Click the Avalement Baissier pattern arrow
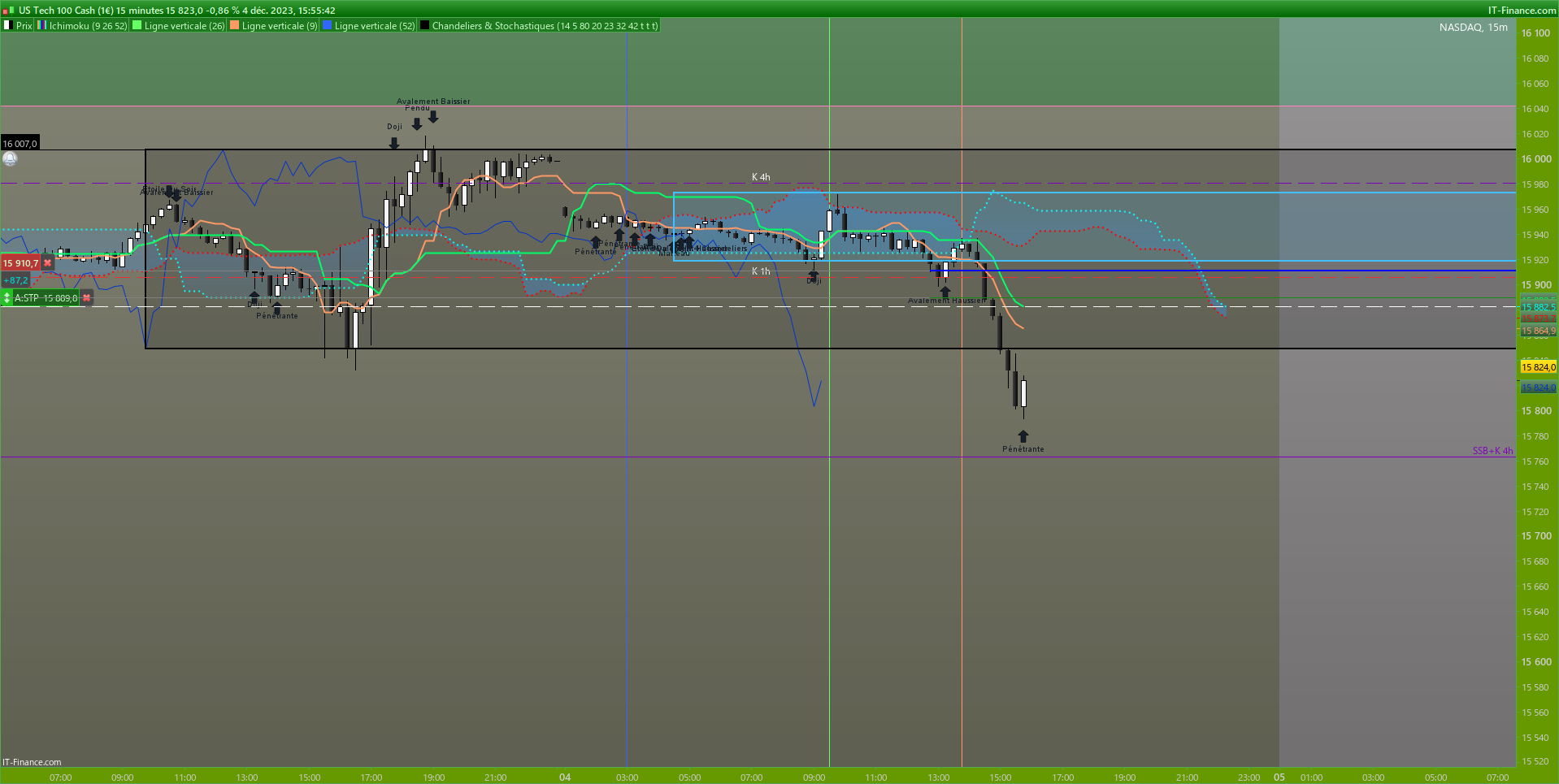The width and height of the screenshot is (1559, 784). [x=433, y=117]
